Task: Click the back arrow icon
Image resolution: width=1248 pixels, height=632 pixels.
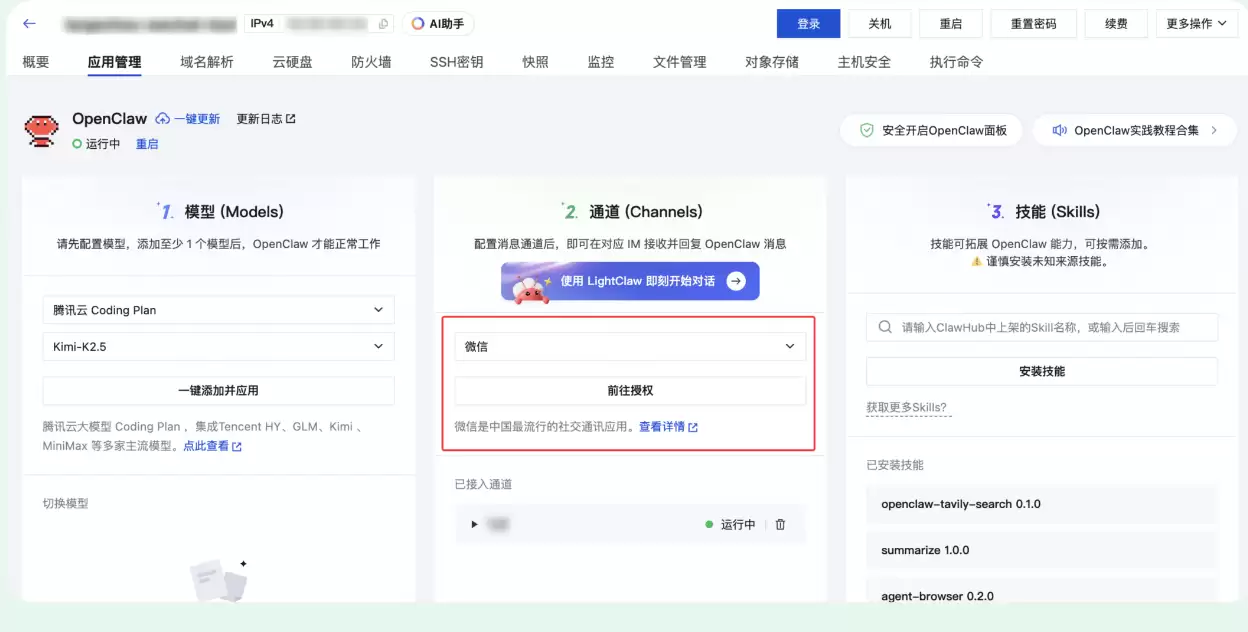Action: [x=29, y=24]
